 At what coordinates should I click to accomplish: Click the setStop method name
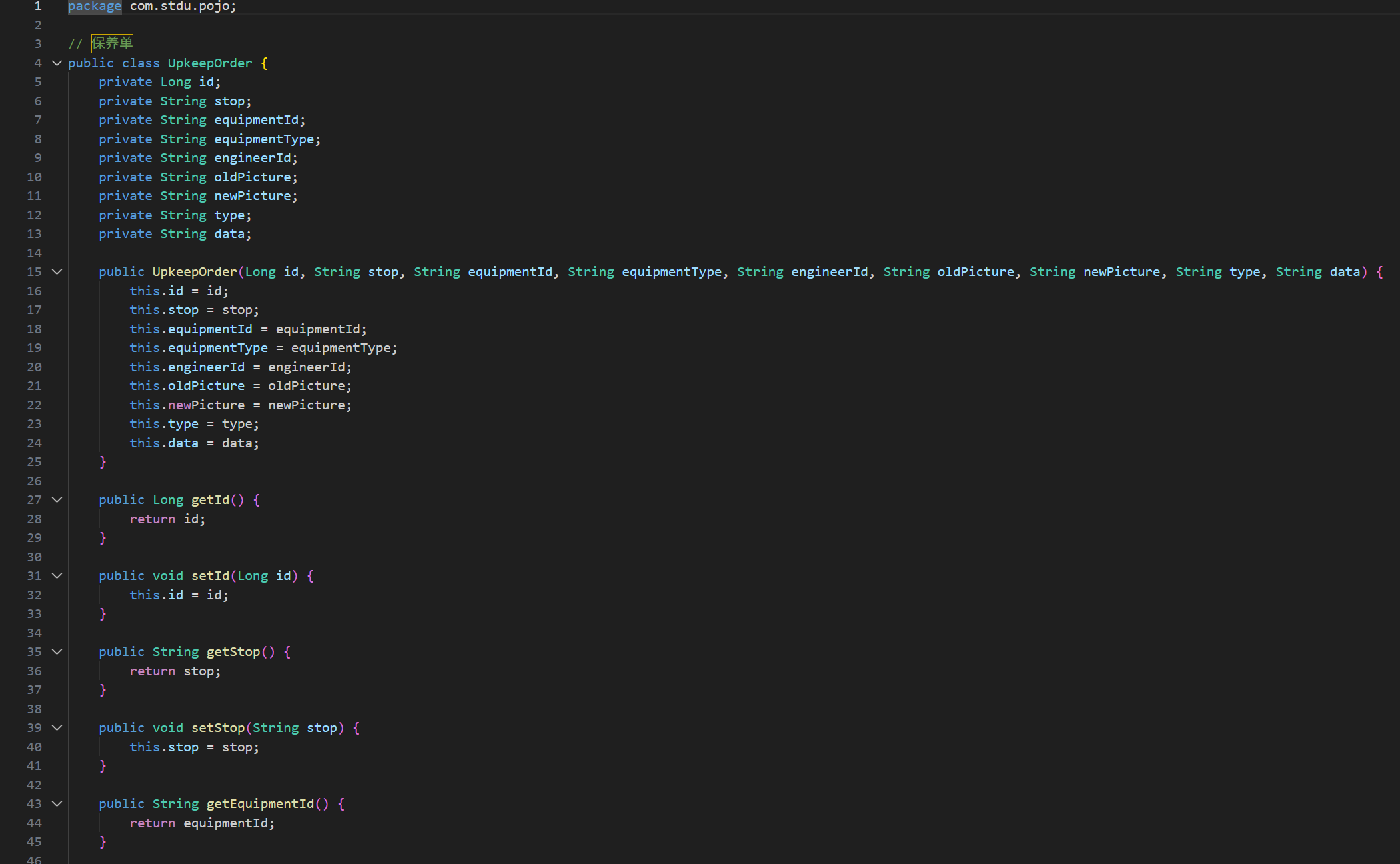218,728
